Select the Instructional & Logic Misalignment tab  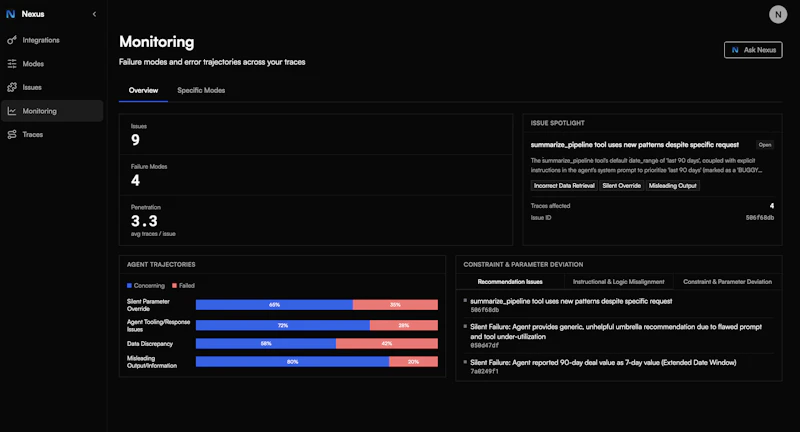coord(618,282)
